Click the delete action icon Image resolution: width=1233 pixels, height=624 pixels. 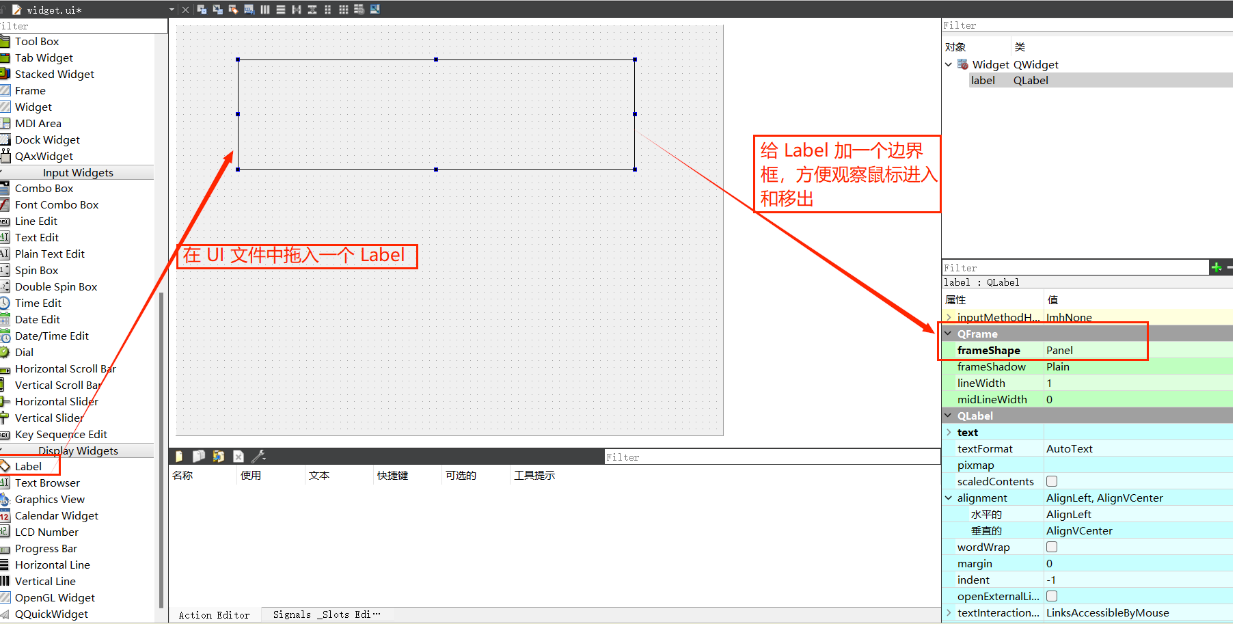(238, 456)
